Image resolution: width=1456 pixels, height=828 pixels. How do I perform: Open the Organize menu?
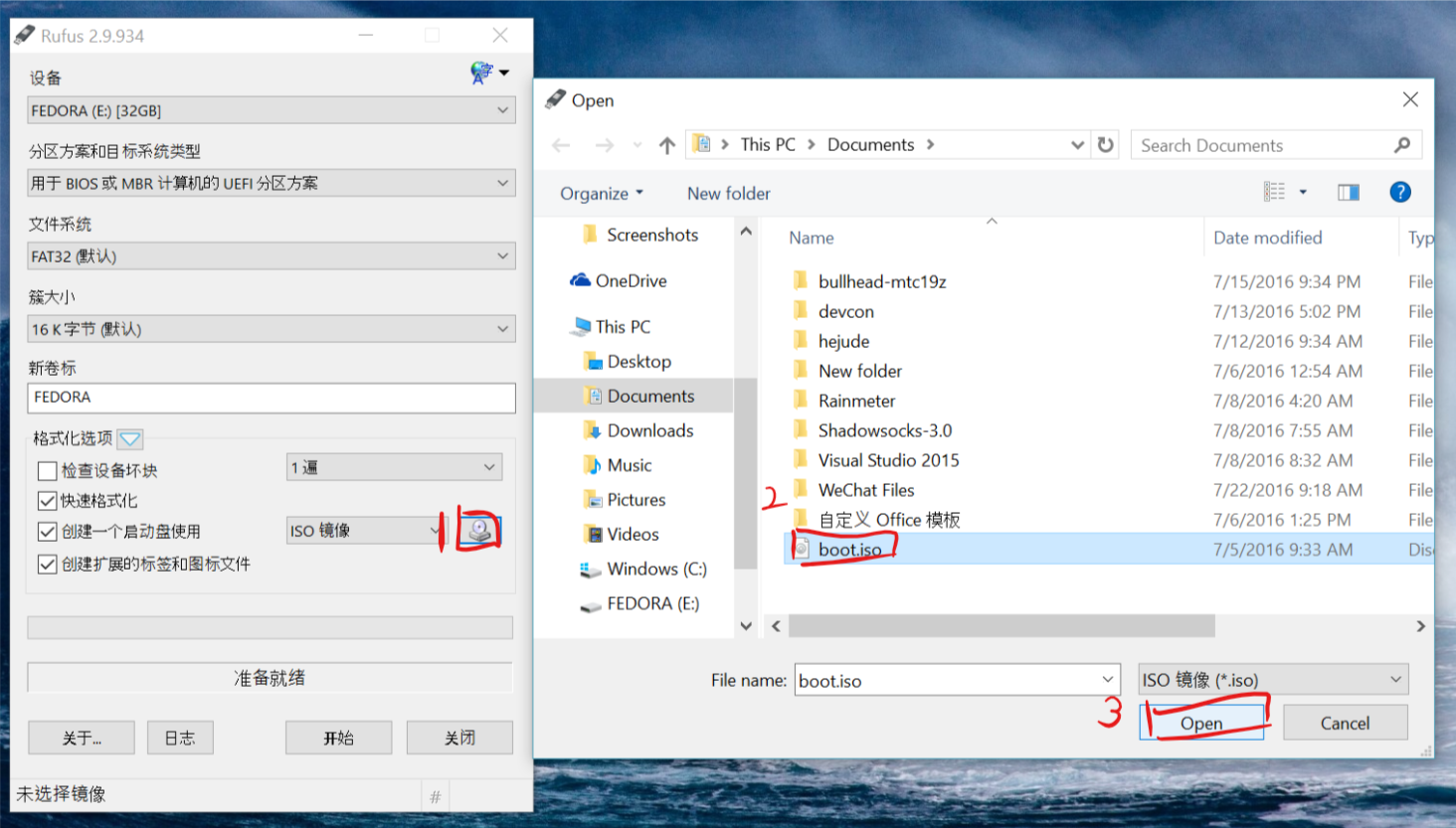(601, 193)
